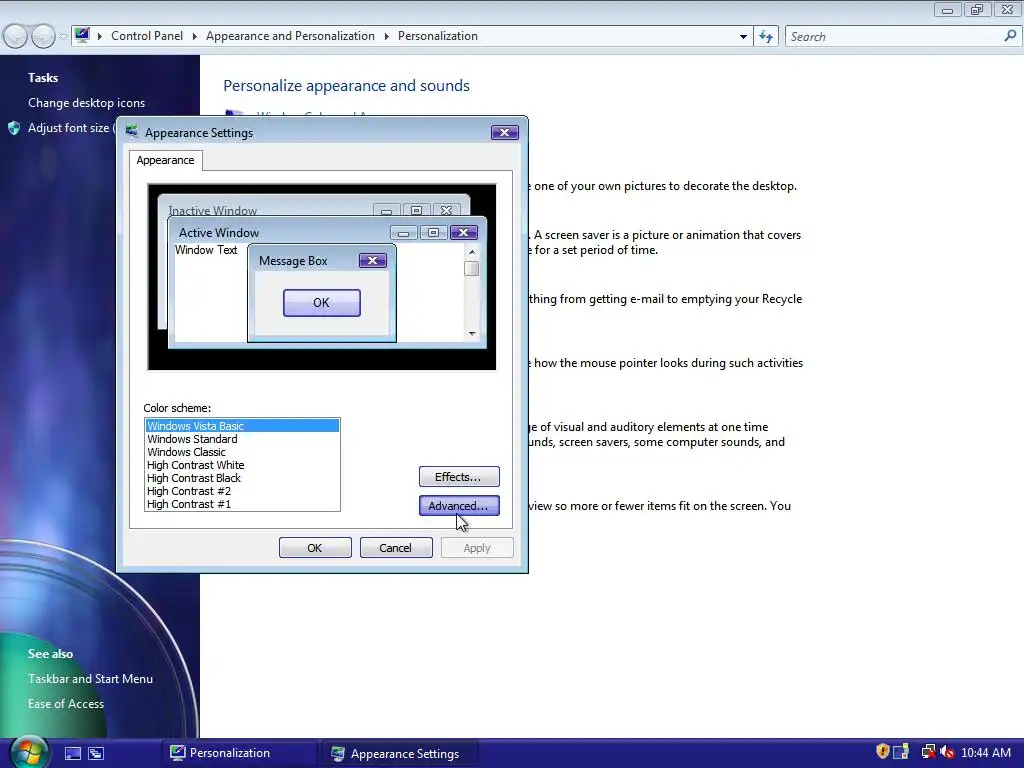Image resolution: width=1024 pixels, height=768 pixels.
Task: Restore down the Personalization window
Action: [977, 10]
